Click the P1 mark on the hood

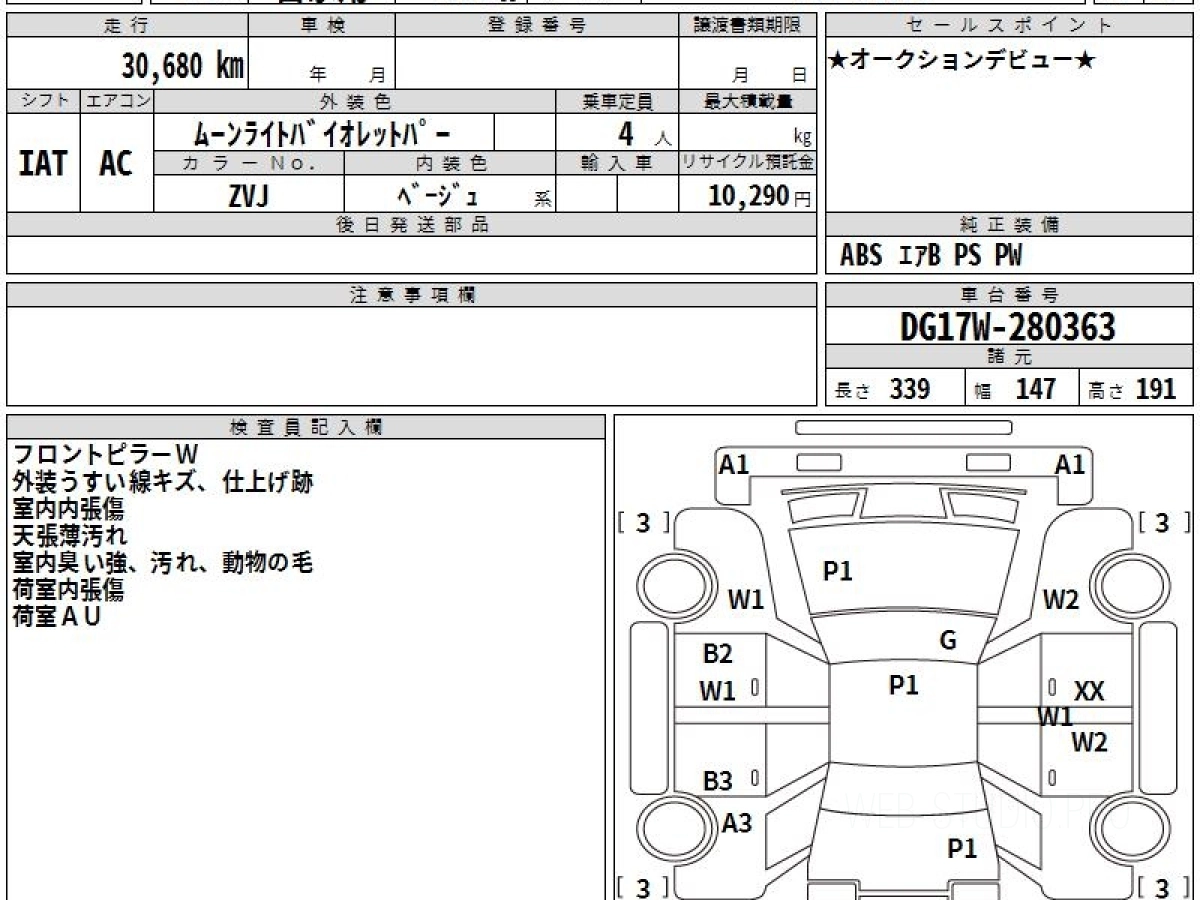[837, 571]
